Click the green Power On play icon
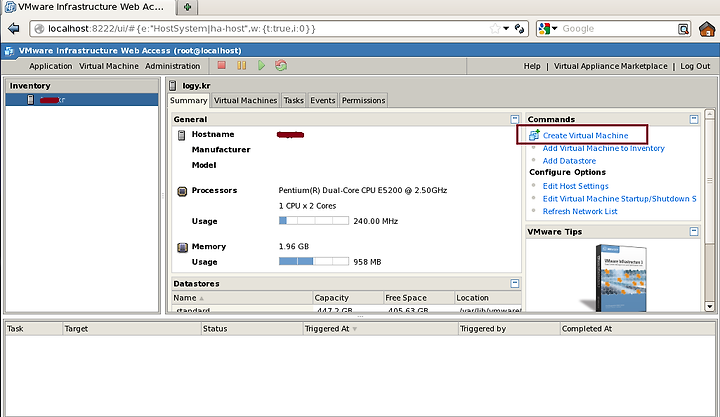720x417 pixels. (261, 66)
